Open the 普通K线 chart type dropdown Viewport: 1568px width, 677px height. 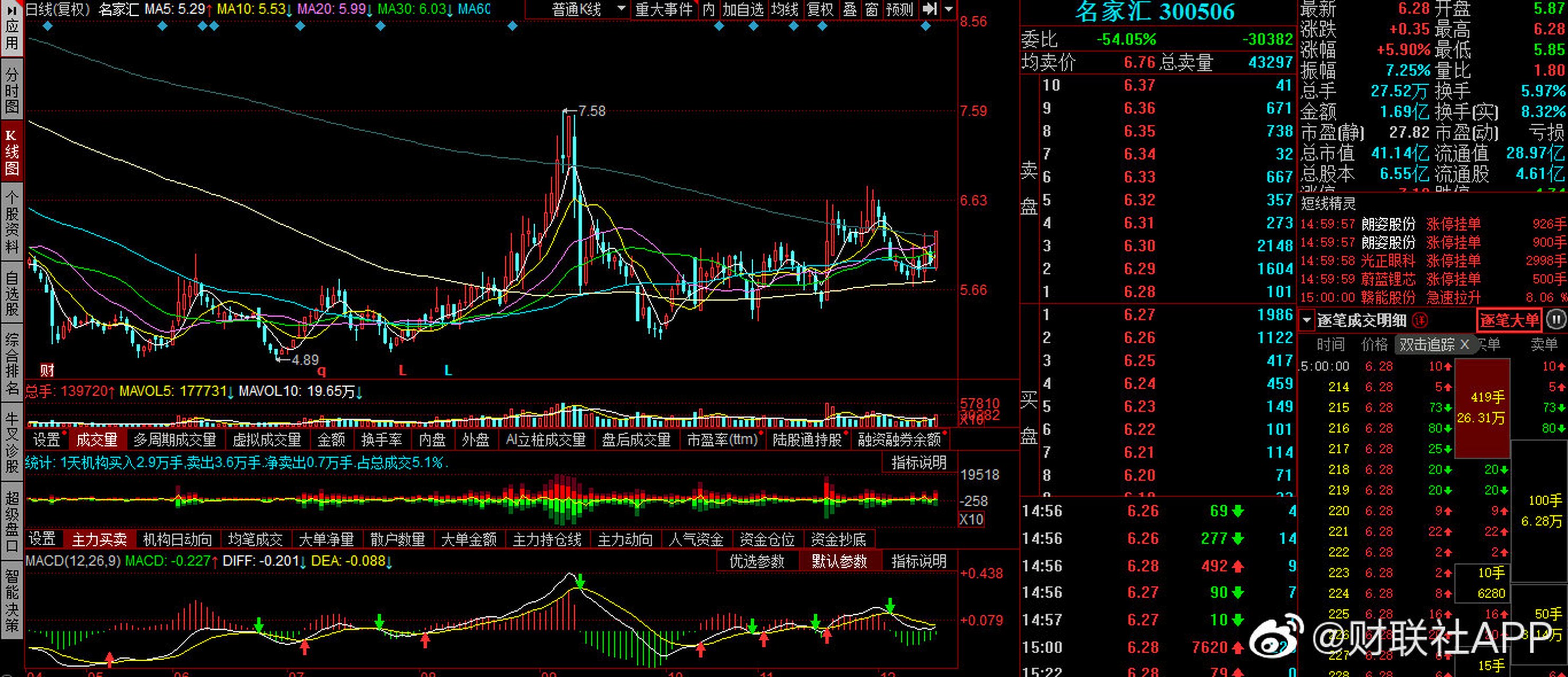tap(577, 9)
